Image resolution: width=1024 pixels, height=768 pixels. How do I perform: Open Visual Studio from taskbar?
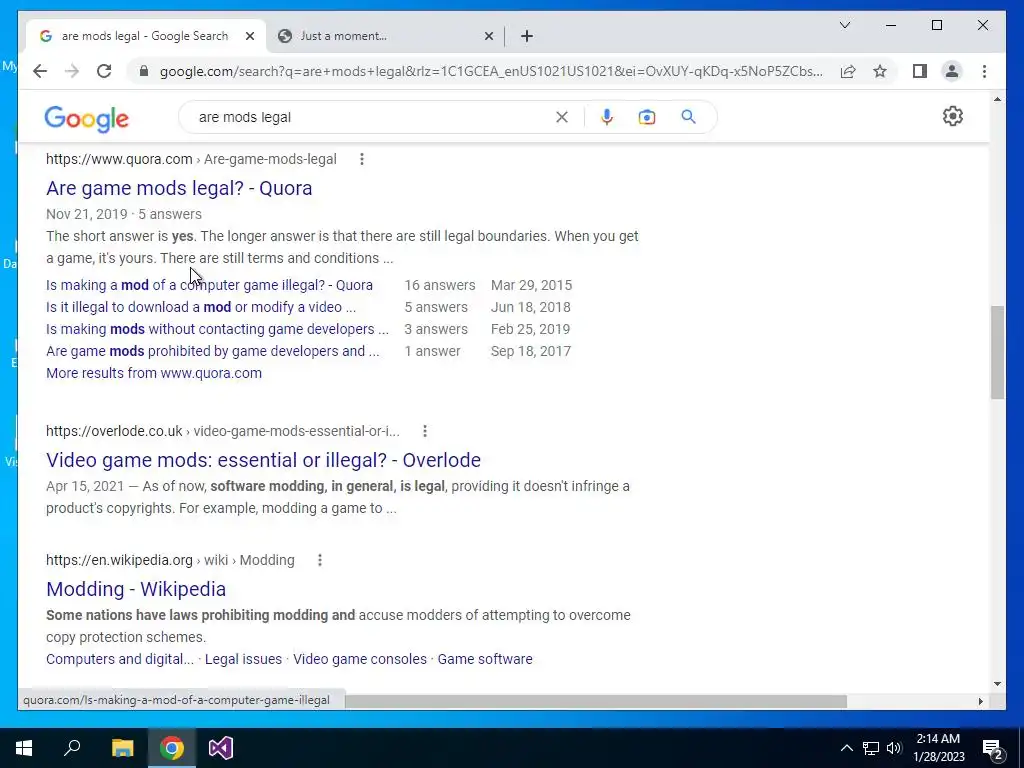221,748
